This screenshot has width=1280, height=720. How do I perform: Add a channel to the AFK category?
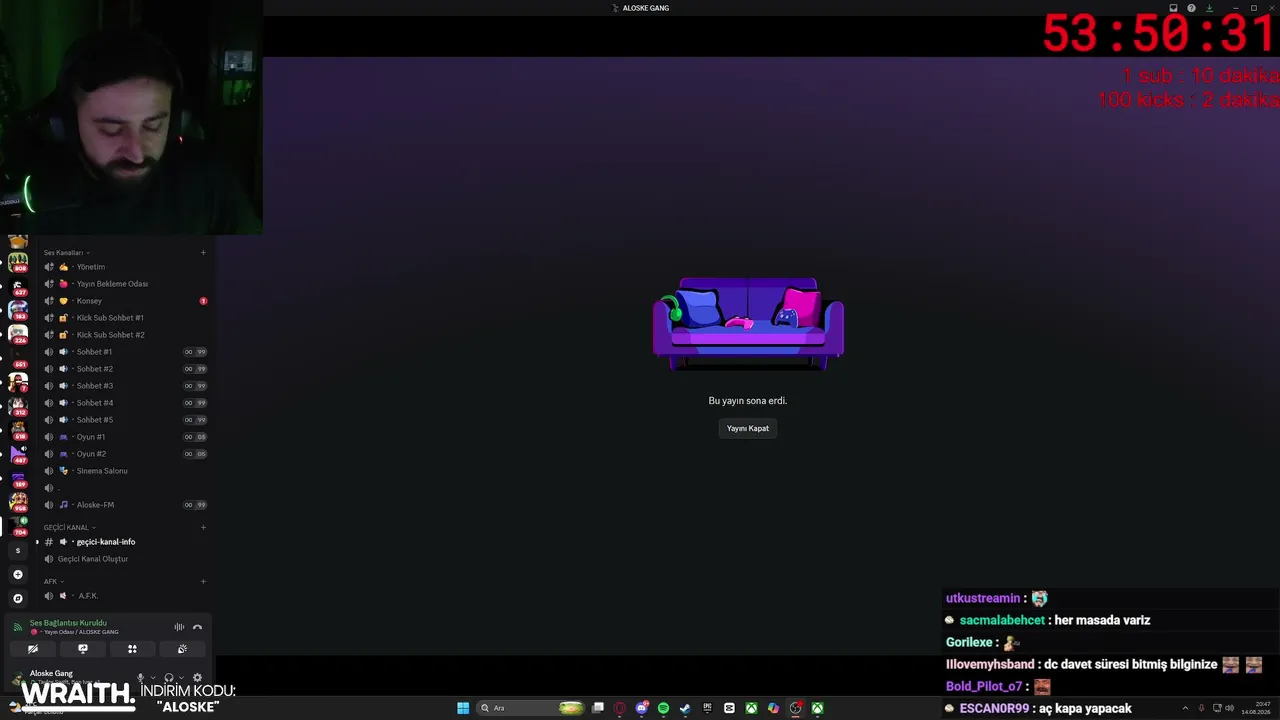pyautogui.click(x=203, y=581)
